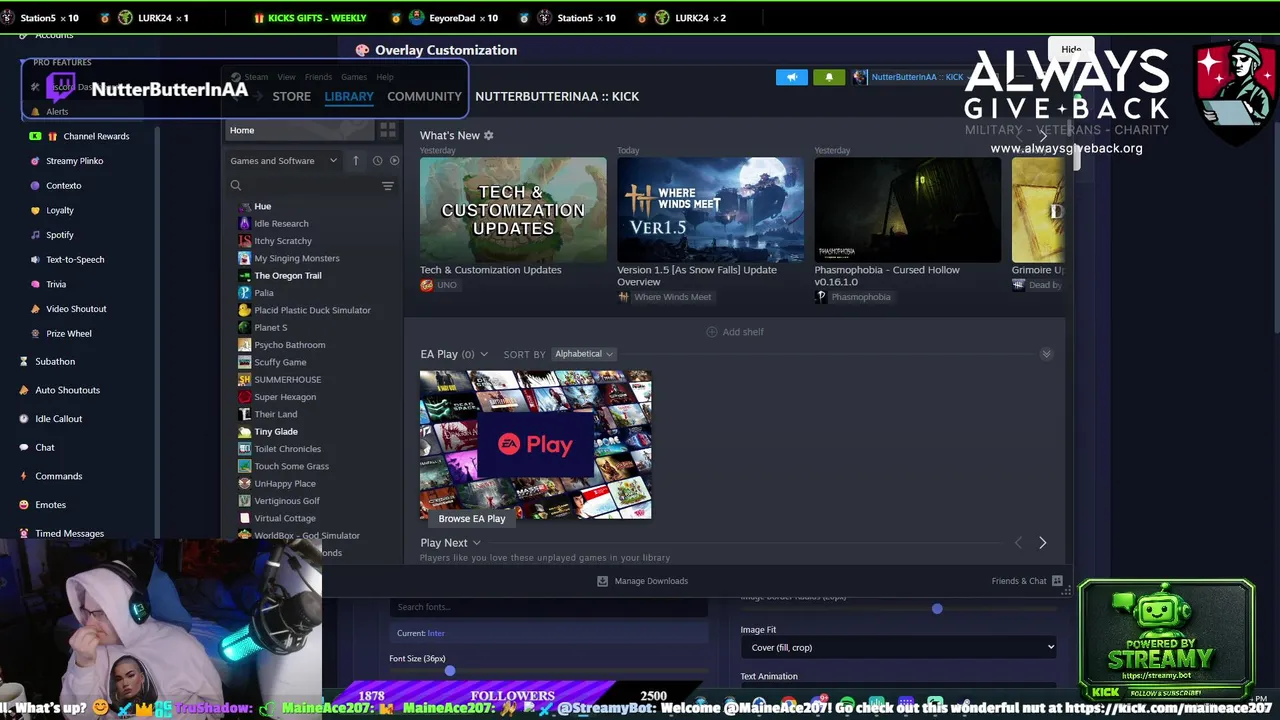Viewport: 1280px width, 720px height.
Task: Select Home in Steam library
Action: pos(298,130)
